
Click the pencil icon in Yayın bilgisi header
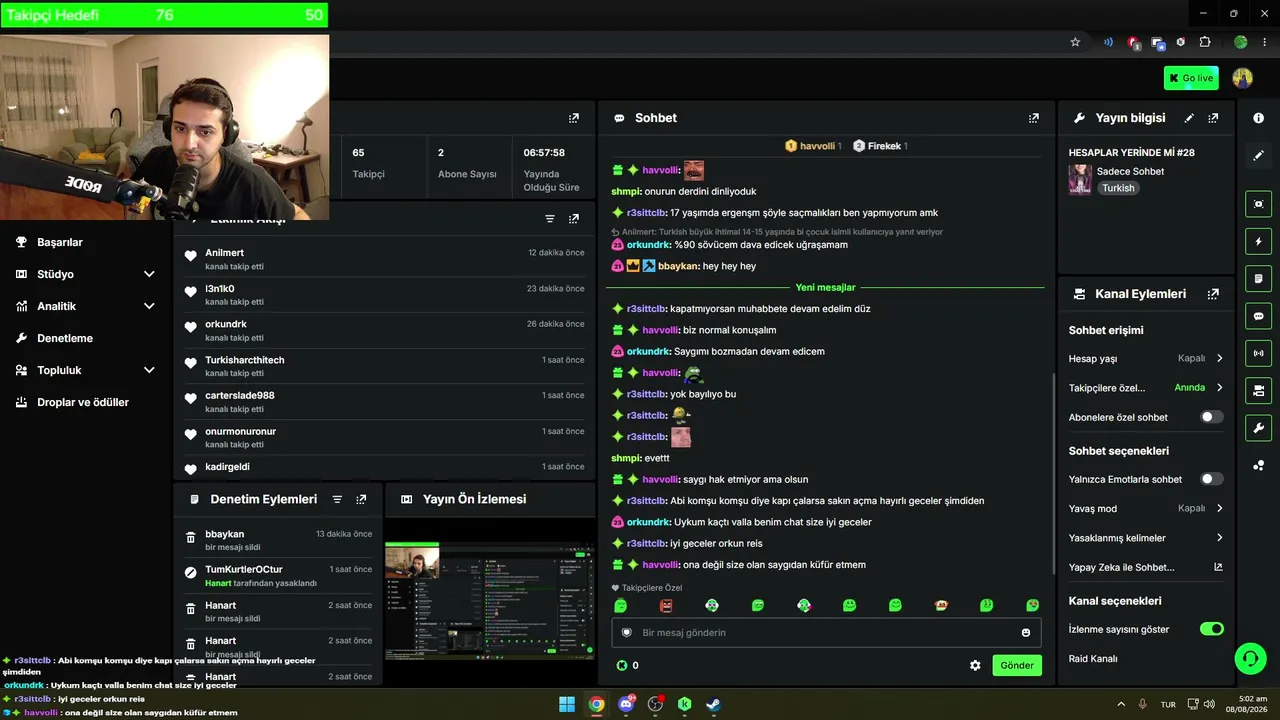click(x=1189, y=118)
